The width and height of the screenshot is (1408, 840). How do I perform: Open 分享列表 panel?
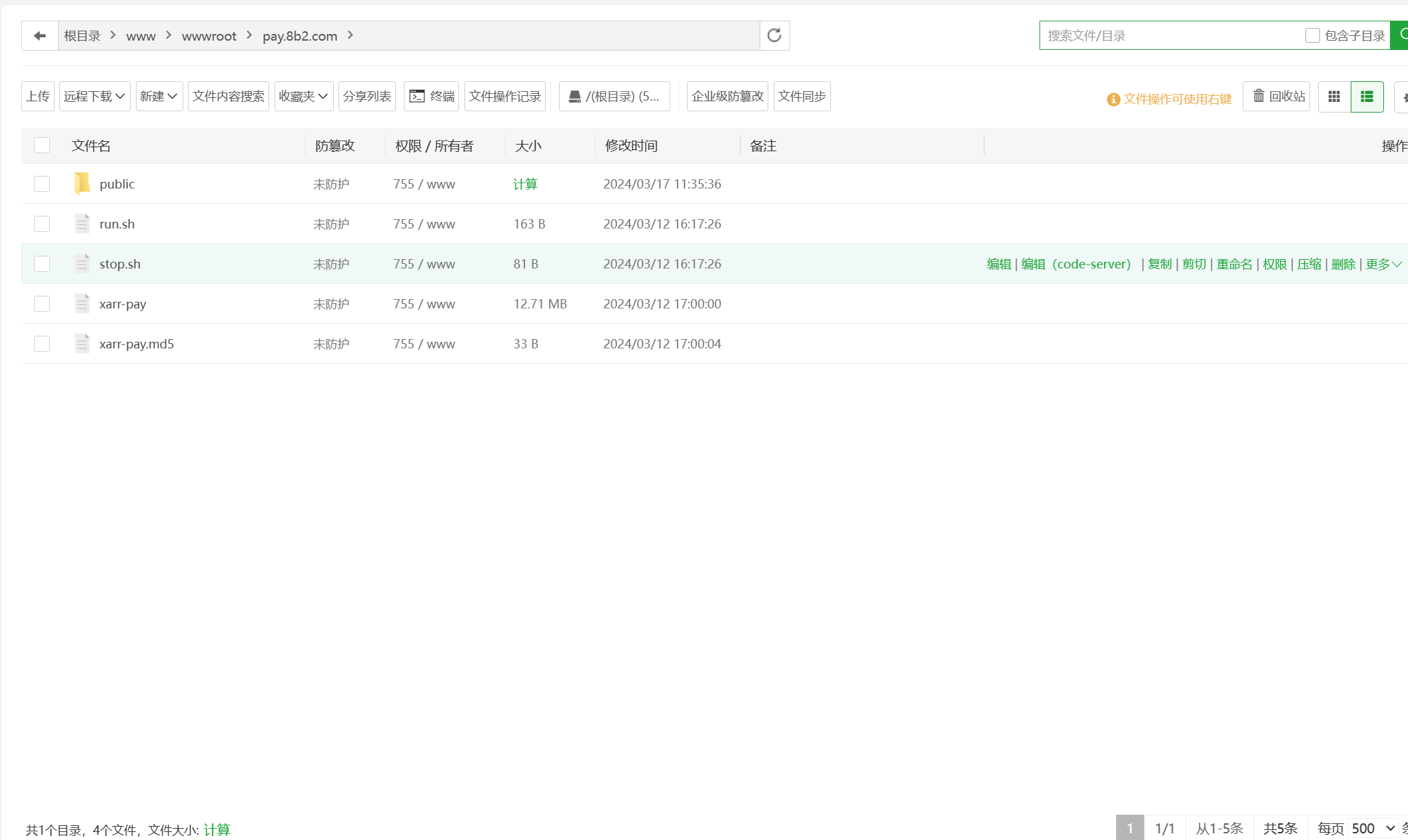pyautogui.click(x=366, y=96)
